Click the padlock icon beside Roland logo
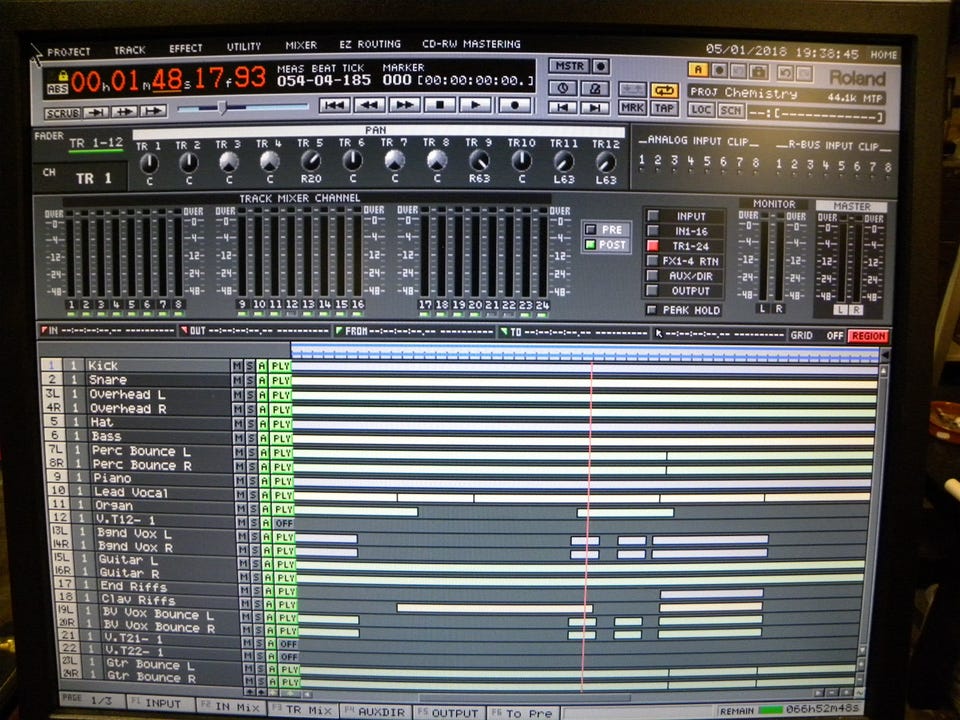 coord(759,72)
